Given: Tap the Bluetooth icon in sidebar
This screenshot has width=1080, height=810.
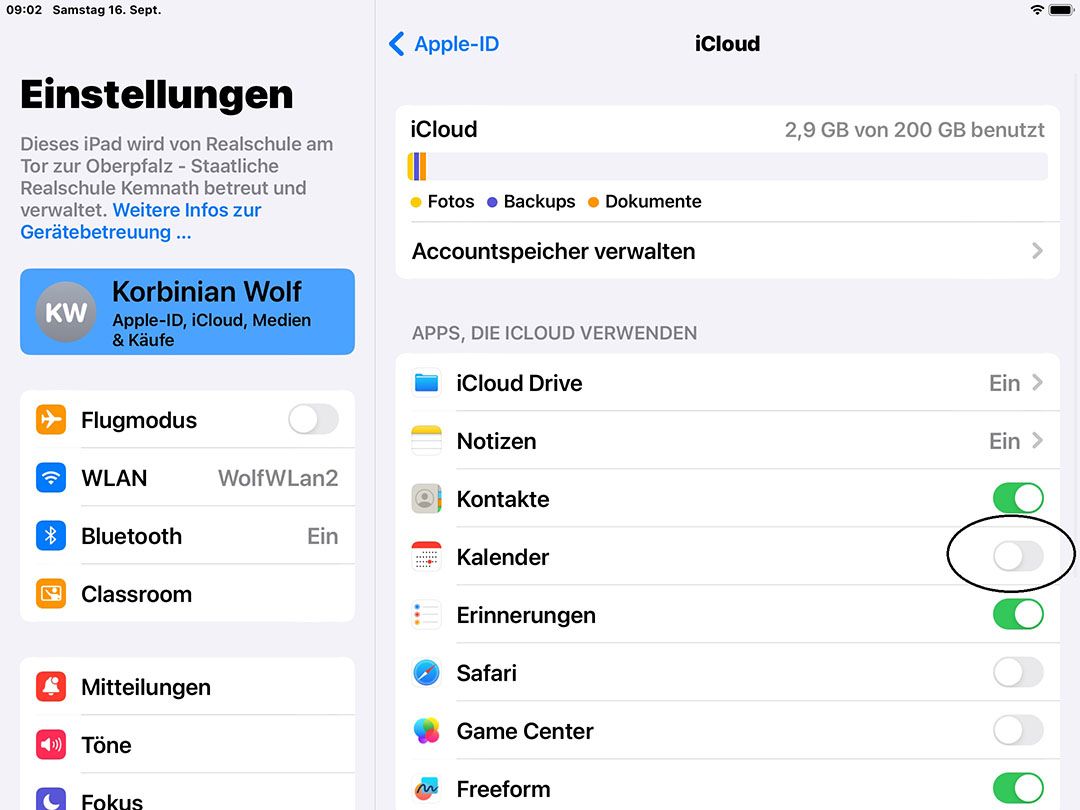Looking at the screenshot, I should 51,535.
